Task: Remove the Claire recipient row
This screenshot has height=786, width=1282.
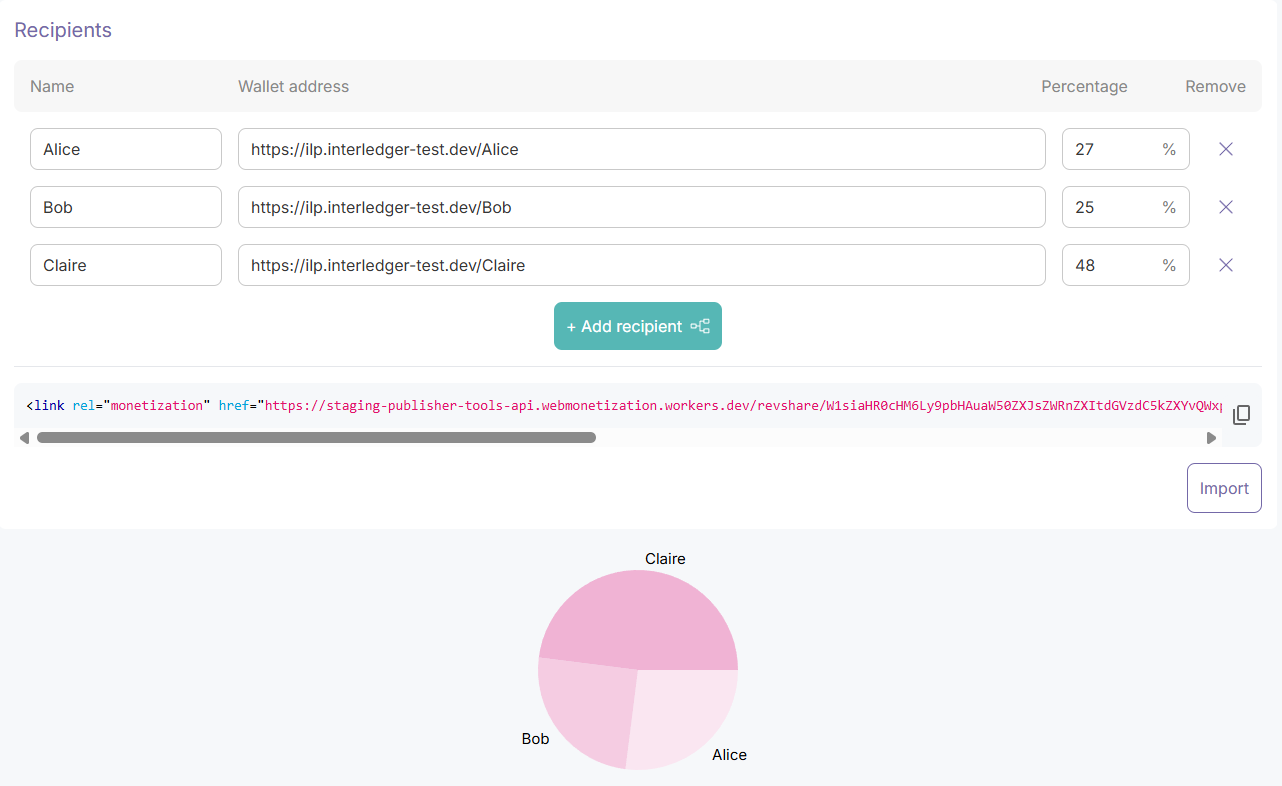Action: (x=1225, y=265)
